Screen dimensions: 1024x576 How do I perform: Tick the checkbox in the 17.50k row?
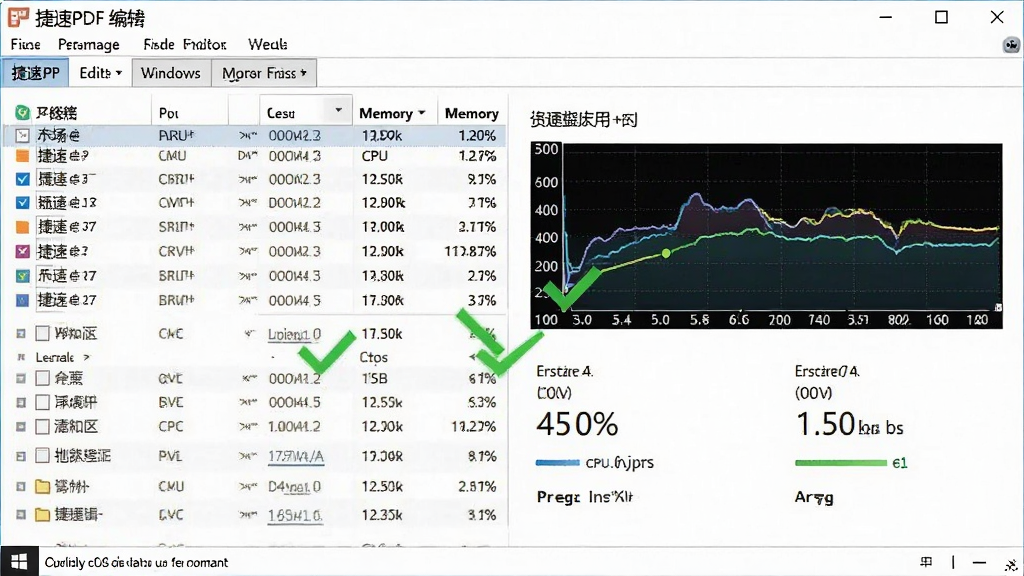coord(42,334)
